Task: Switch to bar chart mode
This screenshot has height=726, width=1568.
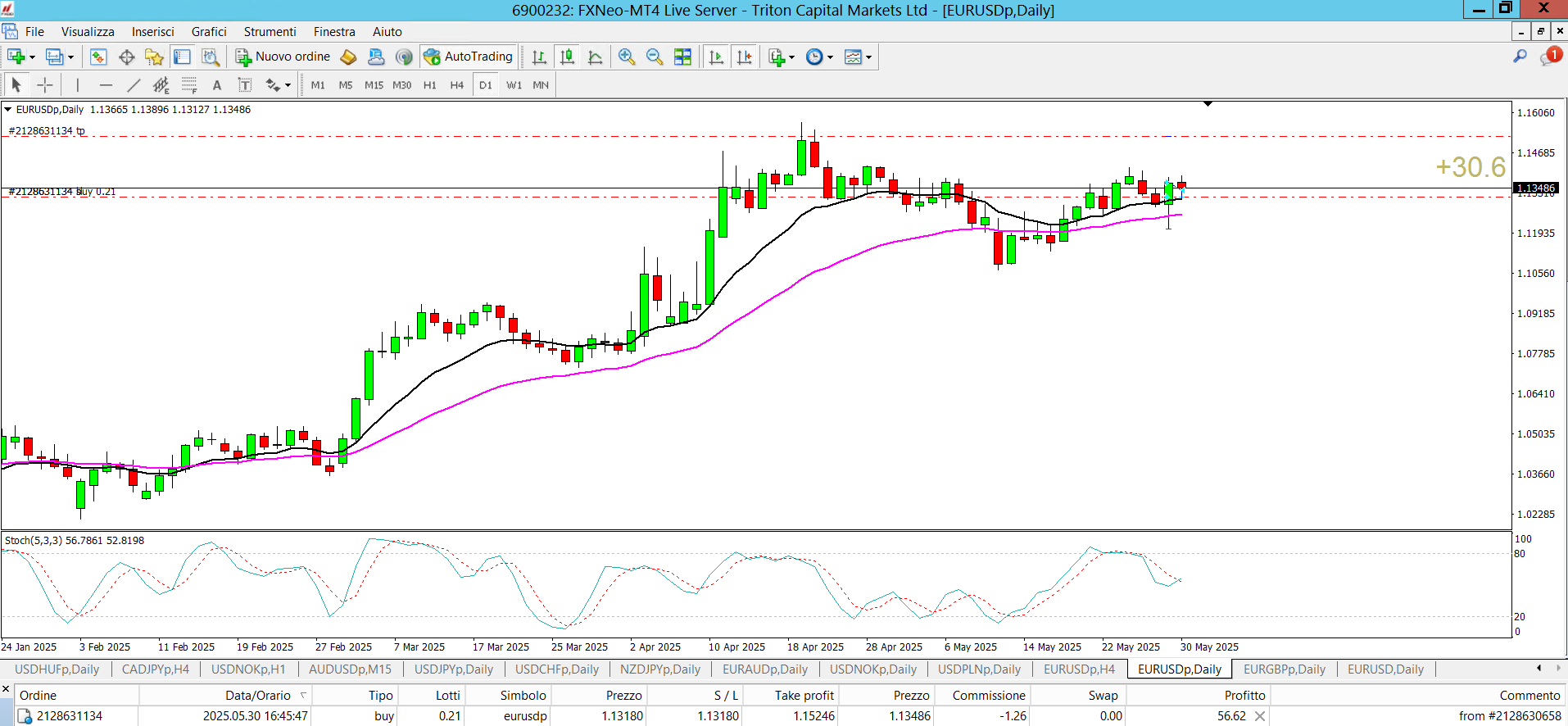Action: coord(539,57)
